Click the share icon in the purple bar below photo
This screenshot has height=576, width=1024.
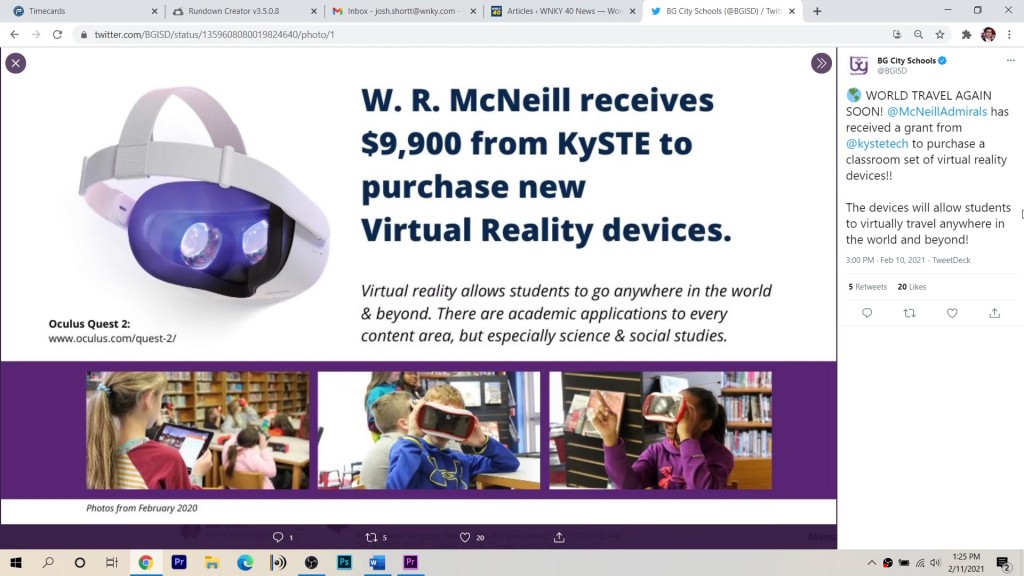click(559, 537)
